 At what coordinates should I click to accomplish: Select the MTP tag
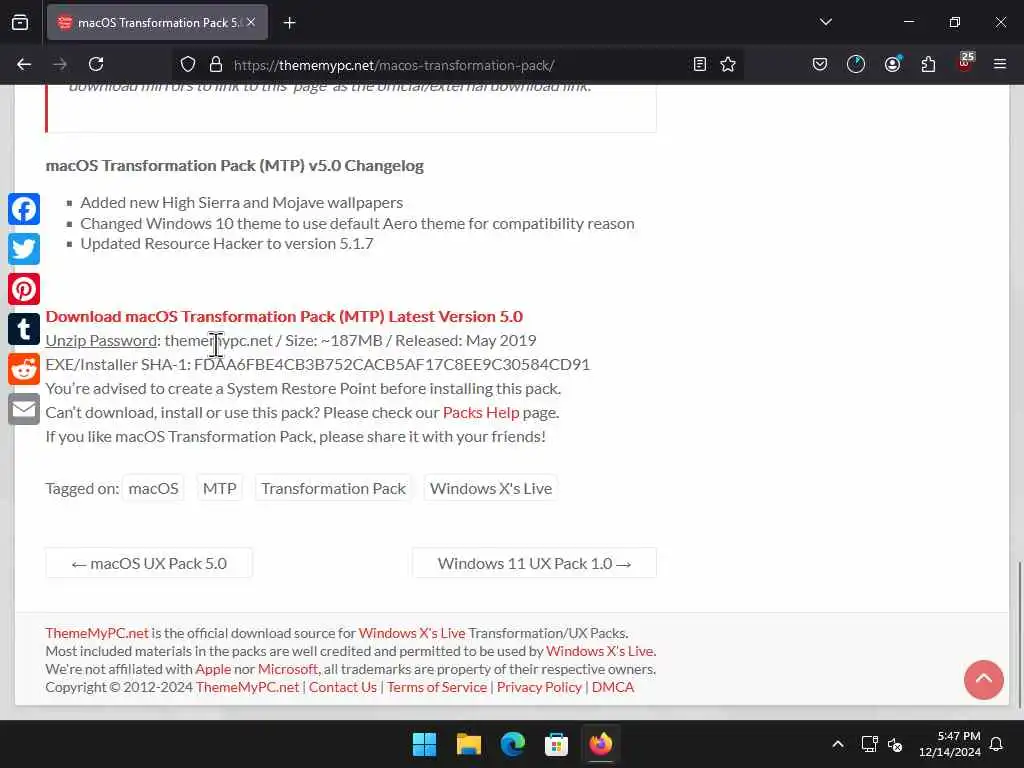tap(219, 488)
